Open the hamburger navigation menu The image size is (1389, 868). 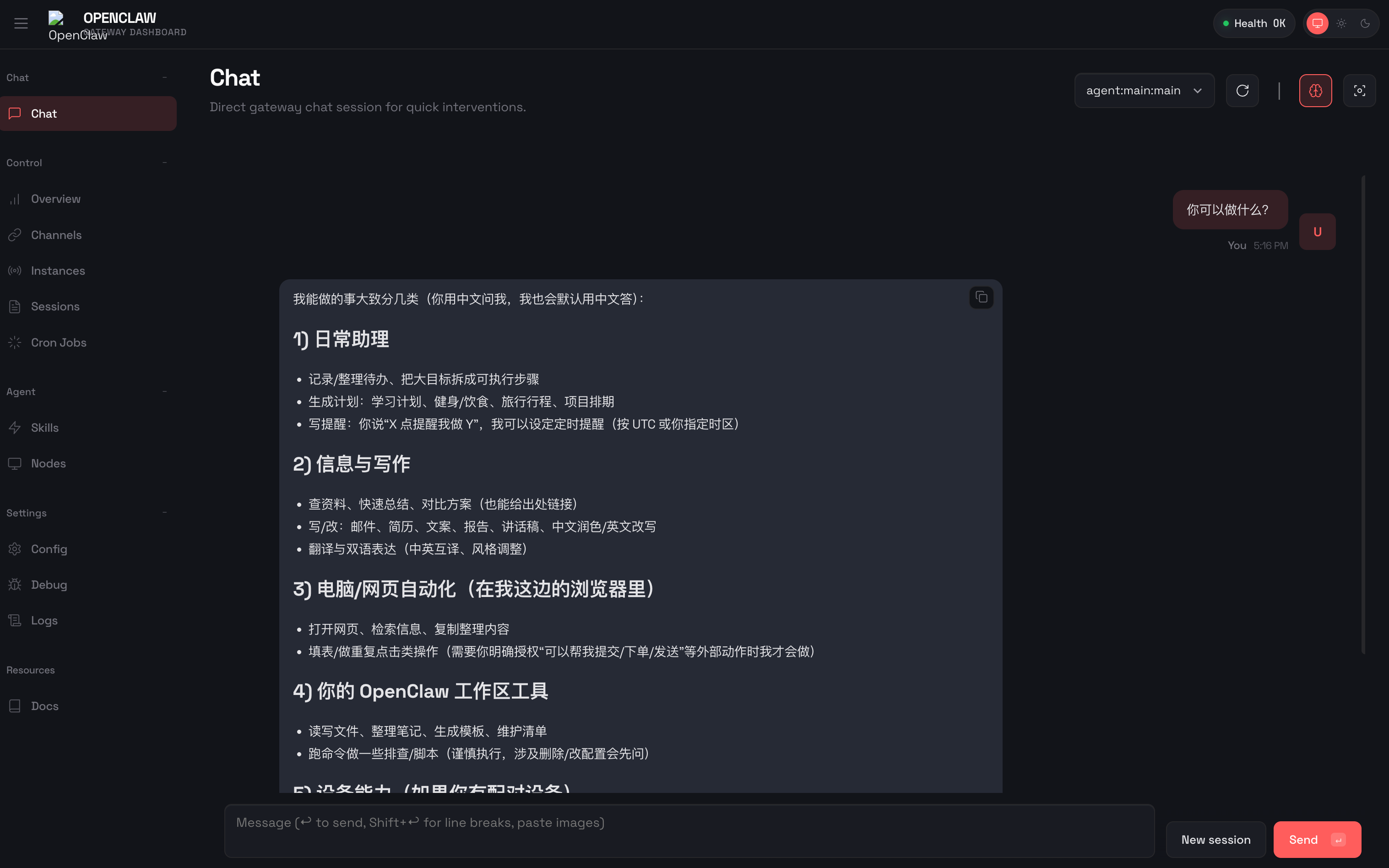point(21,23)
